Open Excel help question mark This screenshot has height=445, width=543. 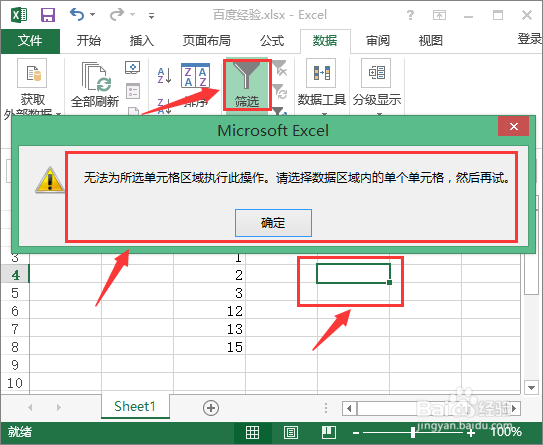click(x=410, y=15)
